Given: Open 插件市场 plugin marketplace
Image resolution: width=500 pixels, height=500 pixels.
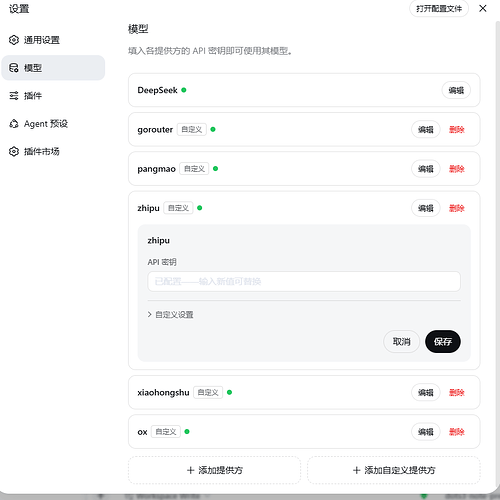Looking at the screenshot, I should point(53,151).
